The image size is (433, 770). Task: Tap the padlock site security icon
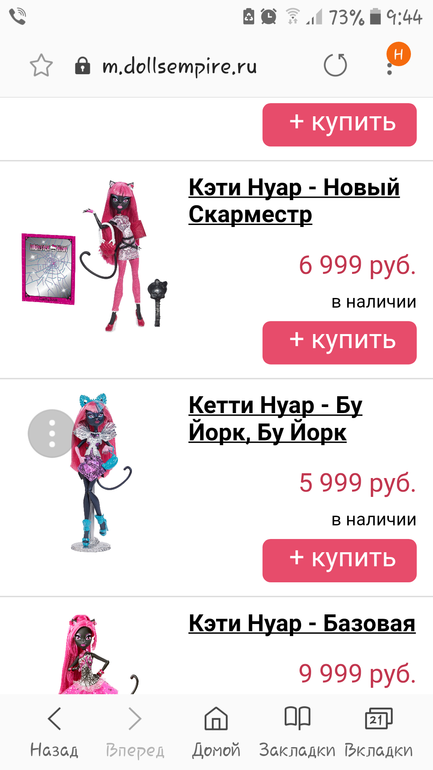(82, 66)
